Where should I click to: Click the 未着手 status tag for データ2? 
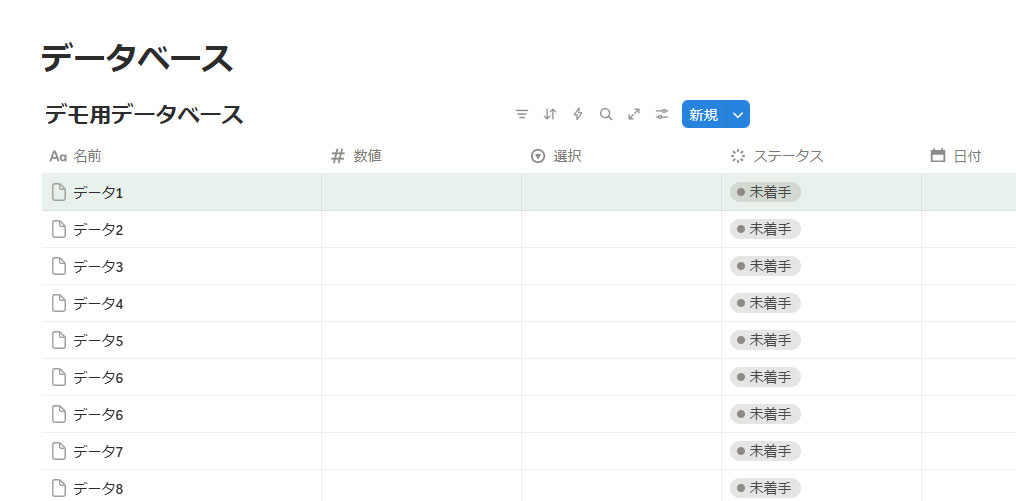coord(765,229)
